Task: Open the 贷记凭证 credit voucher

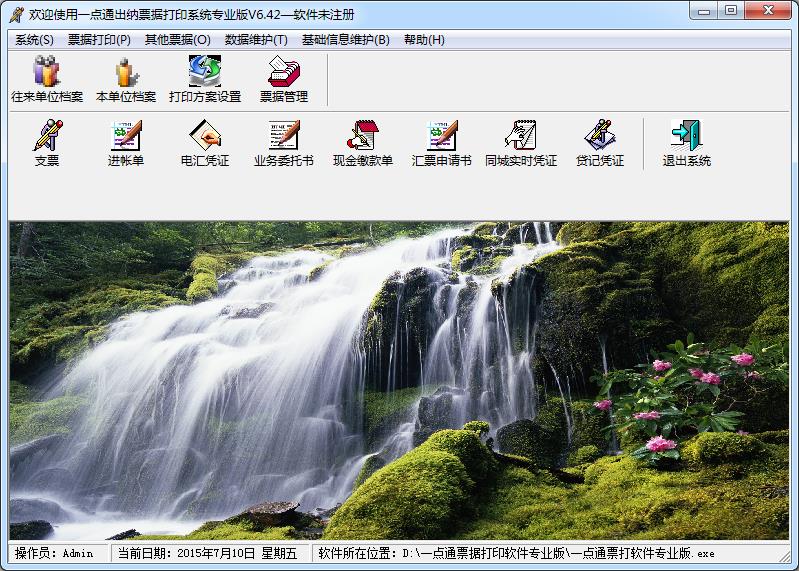Action: click(599, 143)
